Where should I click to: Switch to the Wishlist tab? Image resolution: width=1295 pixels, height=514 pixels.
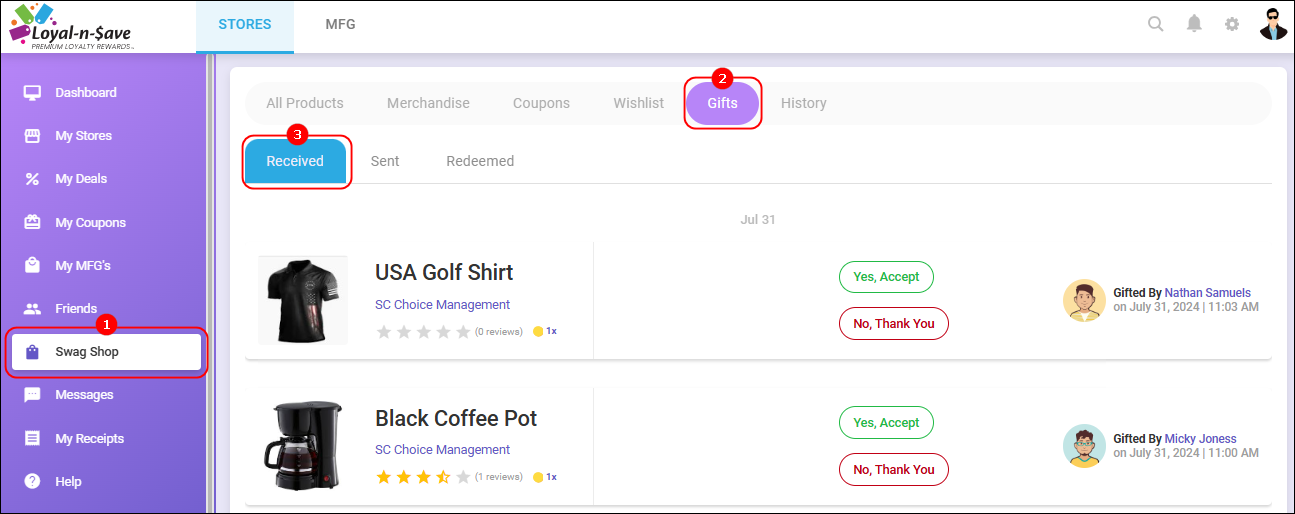[639, 103]
